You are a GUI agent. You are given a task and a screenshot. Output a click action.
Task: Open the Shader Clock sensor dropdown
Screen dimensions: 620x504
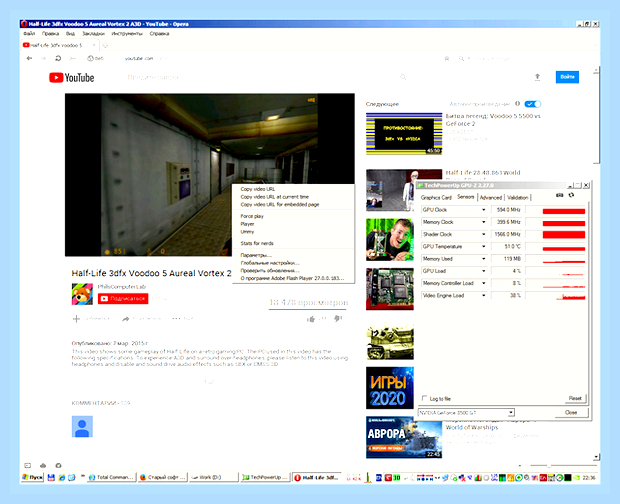pyautogui.click(x=483, y=234)
